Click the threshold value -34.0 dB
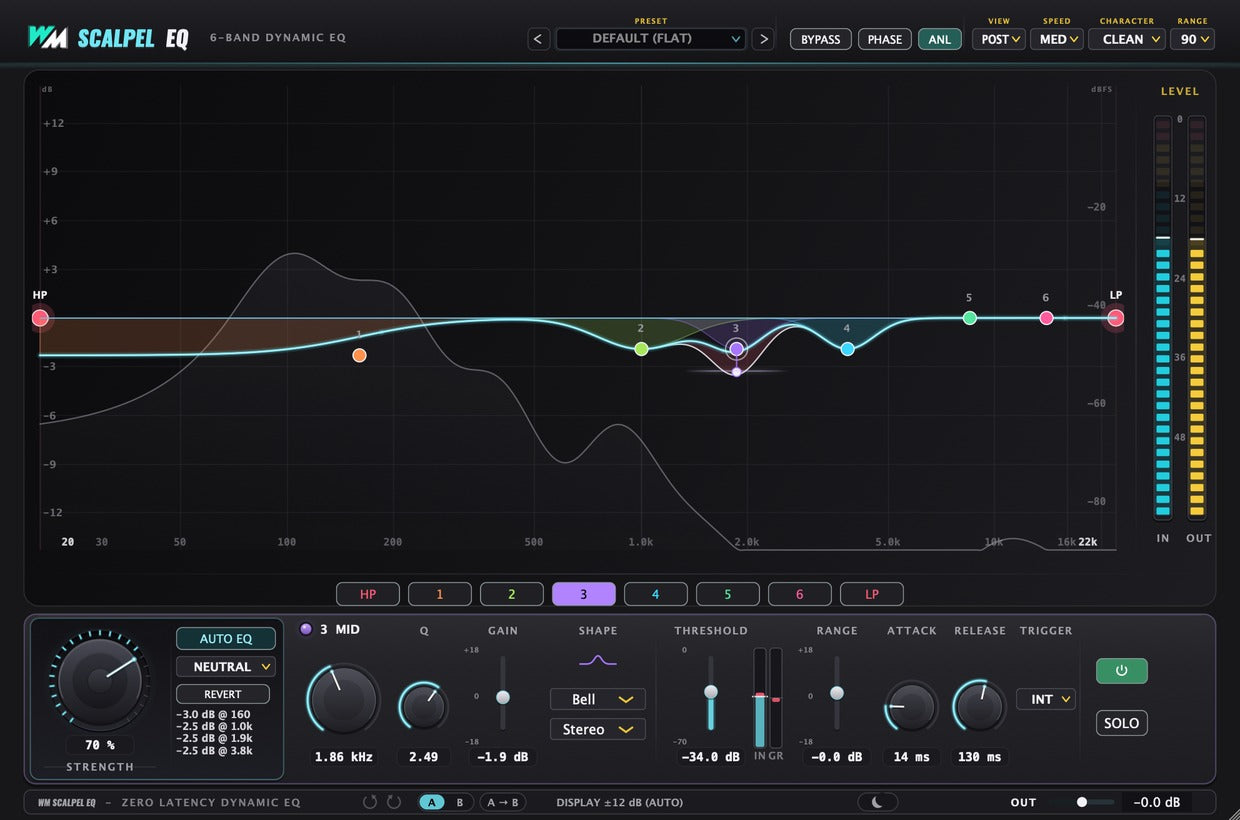Screen dimensions: 1240x820 point(711,757)
